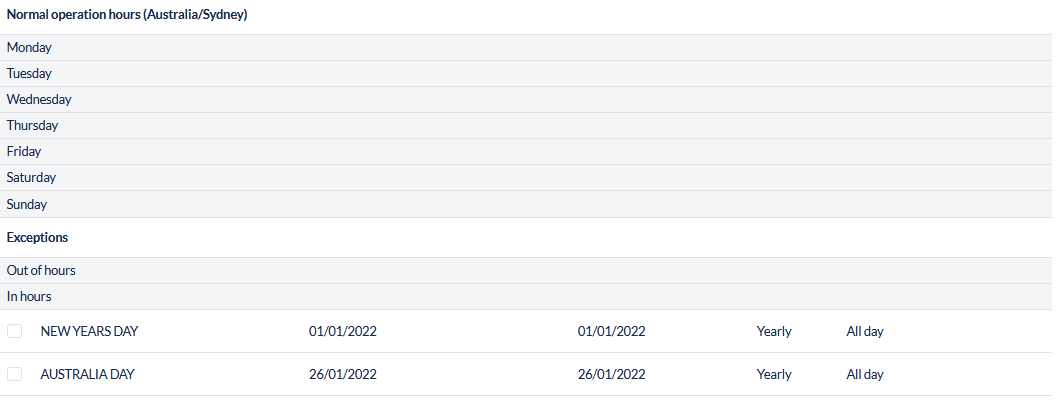This screenshot has height=405, width=1060.
Task: Click the Saturday operation hours row
Action: [31, 177]
